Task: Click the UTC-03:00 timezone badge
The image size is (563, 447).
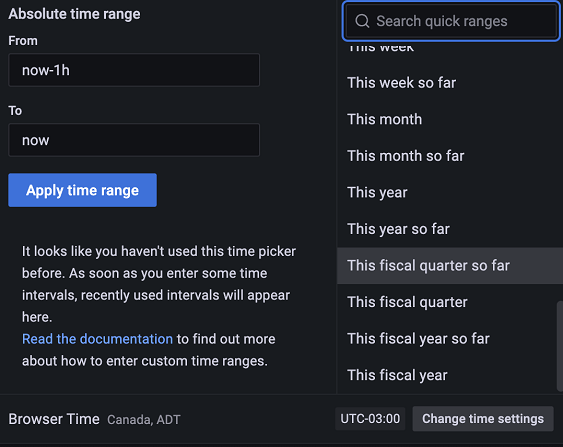Action: pyautogui.click(x=370, y=419)
